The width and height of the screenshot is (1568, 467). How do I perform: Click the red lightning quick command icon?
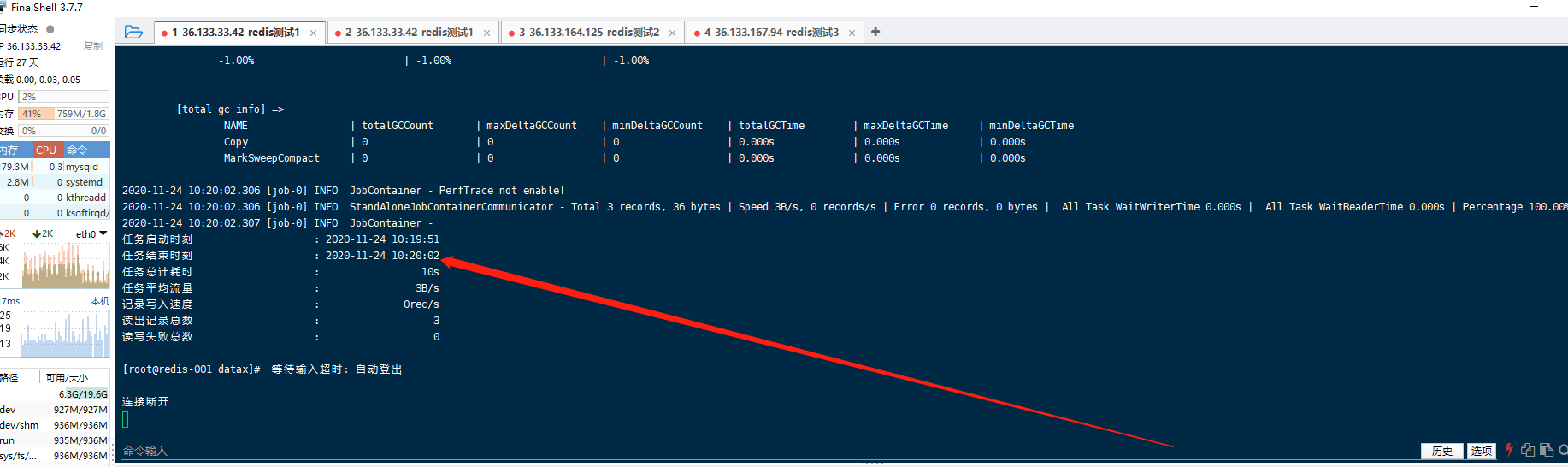(x=1509, y=450)
